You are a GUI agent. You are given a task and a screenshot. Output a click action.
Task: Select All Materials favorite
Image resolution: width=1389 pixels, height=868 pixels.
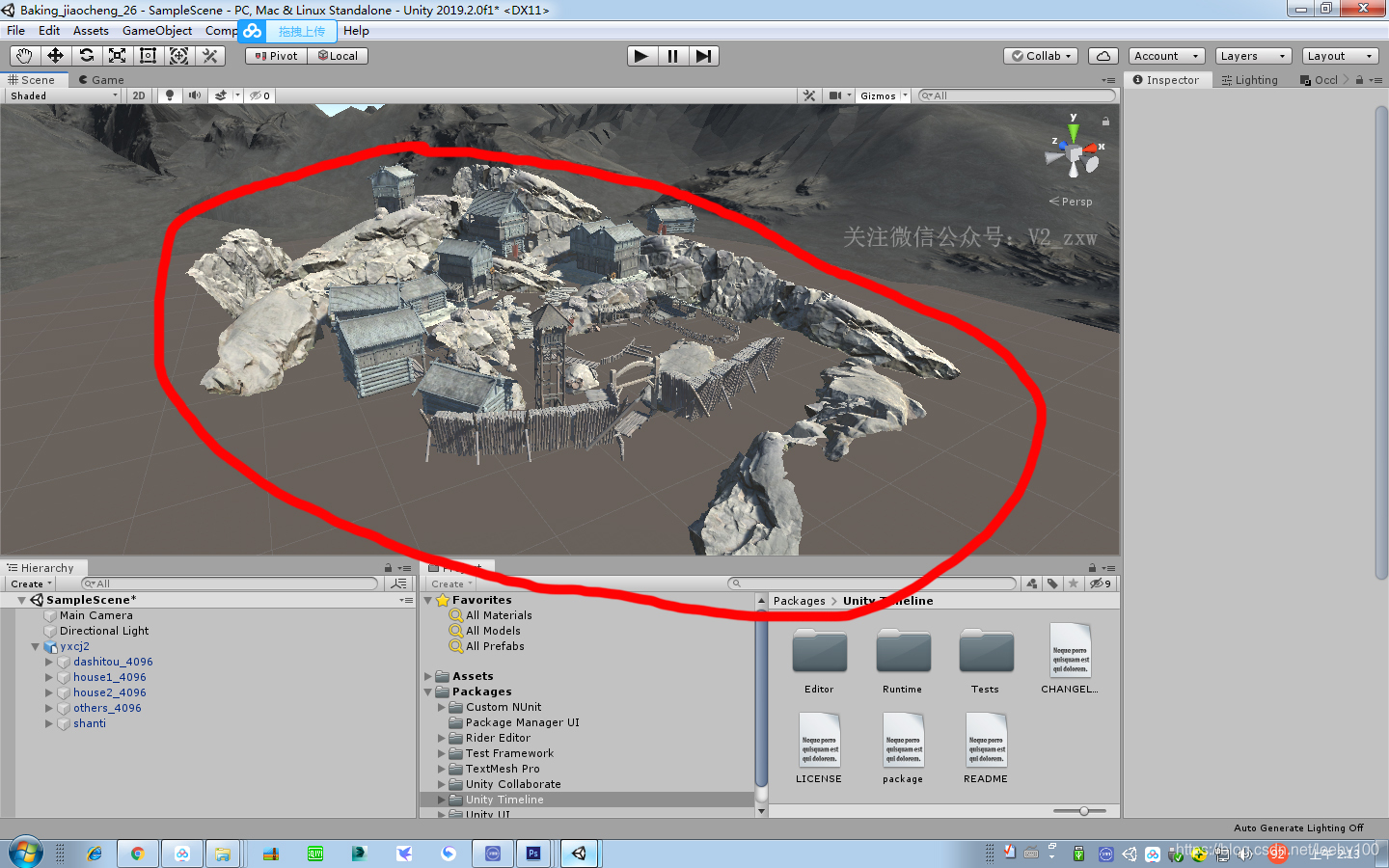(x=499, y=615)
